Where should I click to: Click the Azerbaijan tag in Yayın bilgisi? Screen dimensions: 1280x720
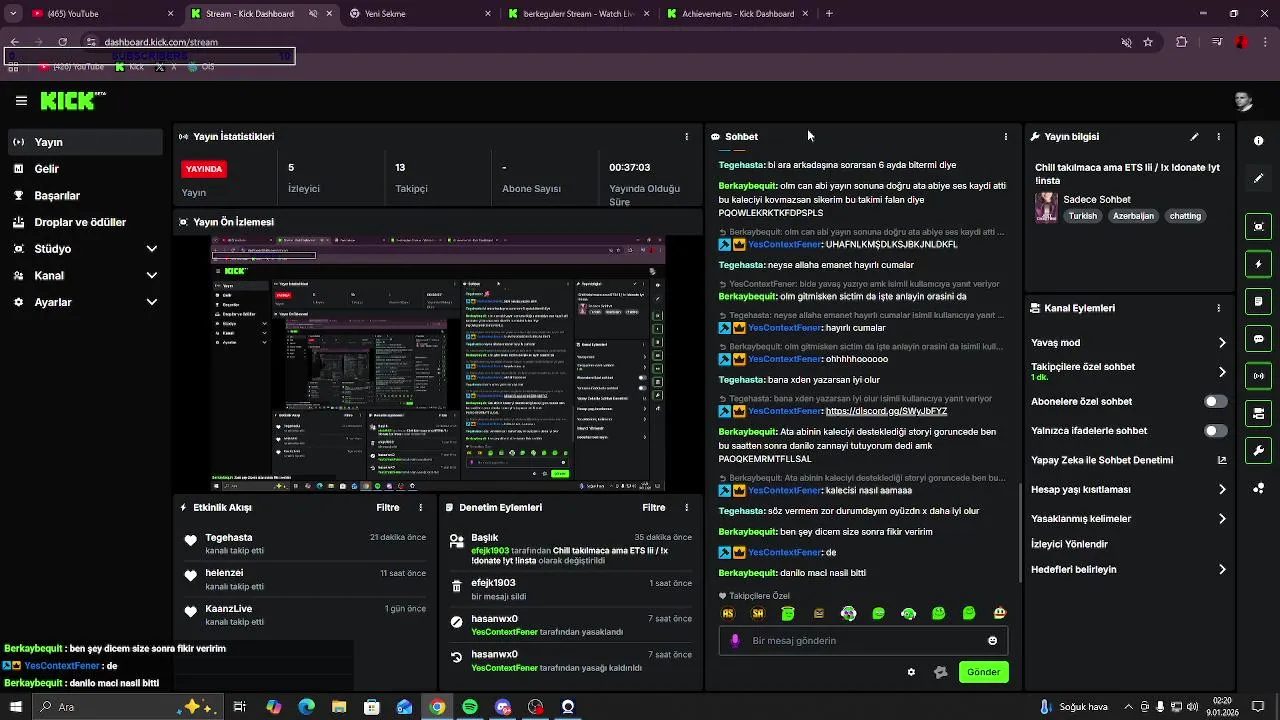point(1133,216)
